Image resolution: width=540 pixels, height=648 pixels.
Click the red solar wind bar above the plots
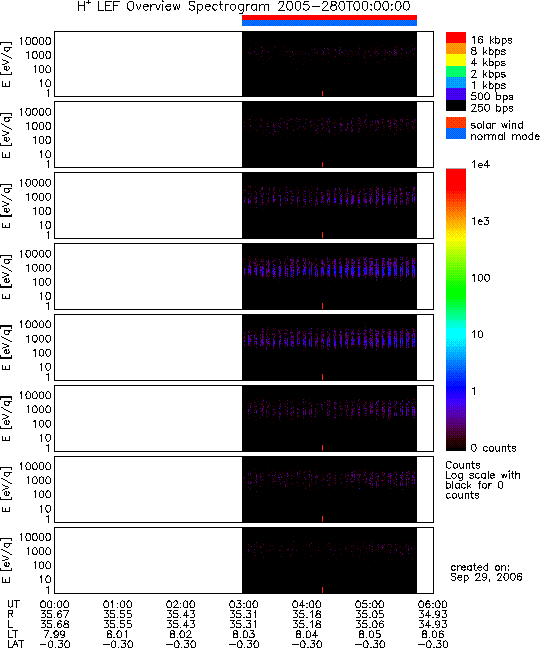pyautogui.click(x=329, y=18)
